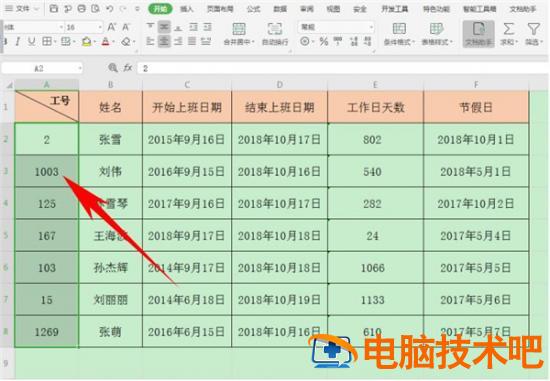Toggle italic formatting
The height and width of the screenshot is (381, 550).
[x=18, y=42]
